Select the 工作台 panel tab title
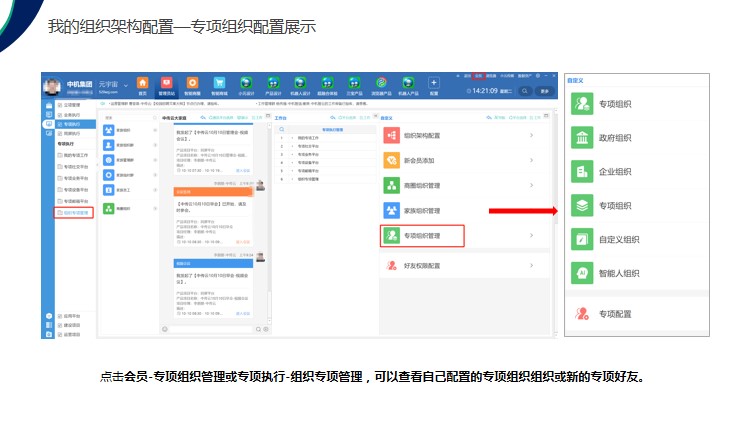 (280, 118)
